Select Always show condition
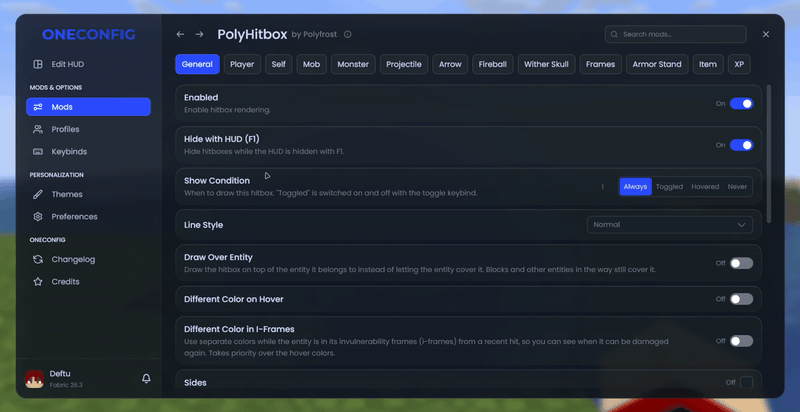Image resolution: width=800 pixels, height=412 pixels. click(635, 187)
